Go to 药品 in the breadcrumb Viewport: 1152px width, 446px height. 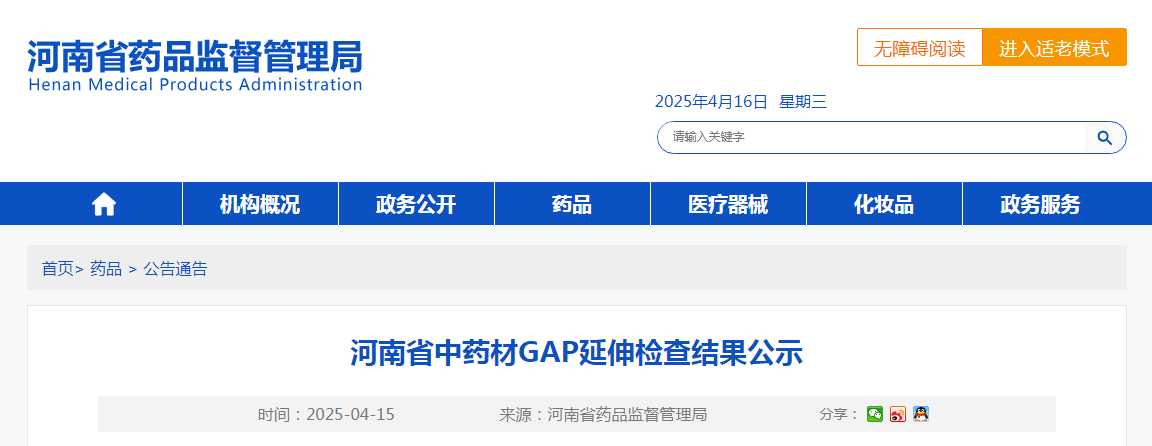pyautogui.click(x=106, y=269)
